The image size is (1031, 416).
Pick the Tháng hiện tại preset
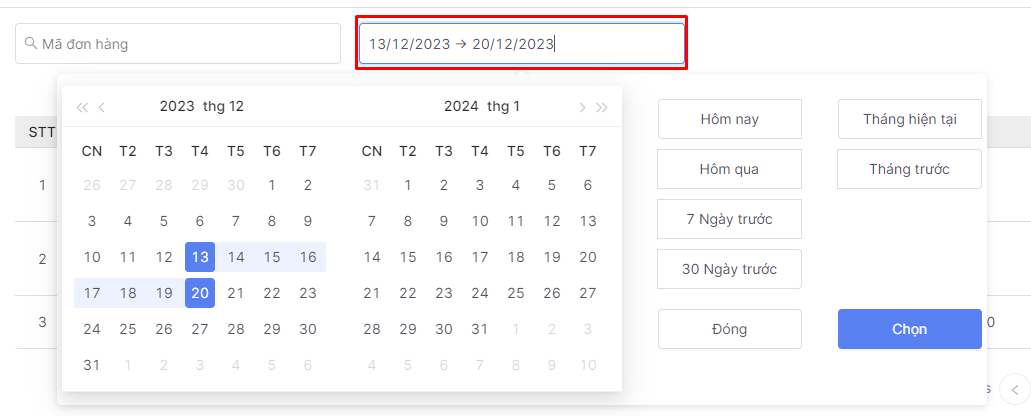909,119
